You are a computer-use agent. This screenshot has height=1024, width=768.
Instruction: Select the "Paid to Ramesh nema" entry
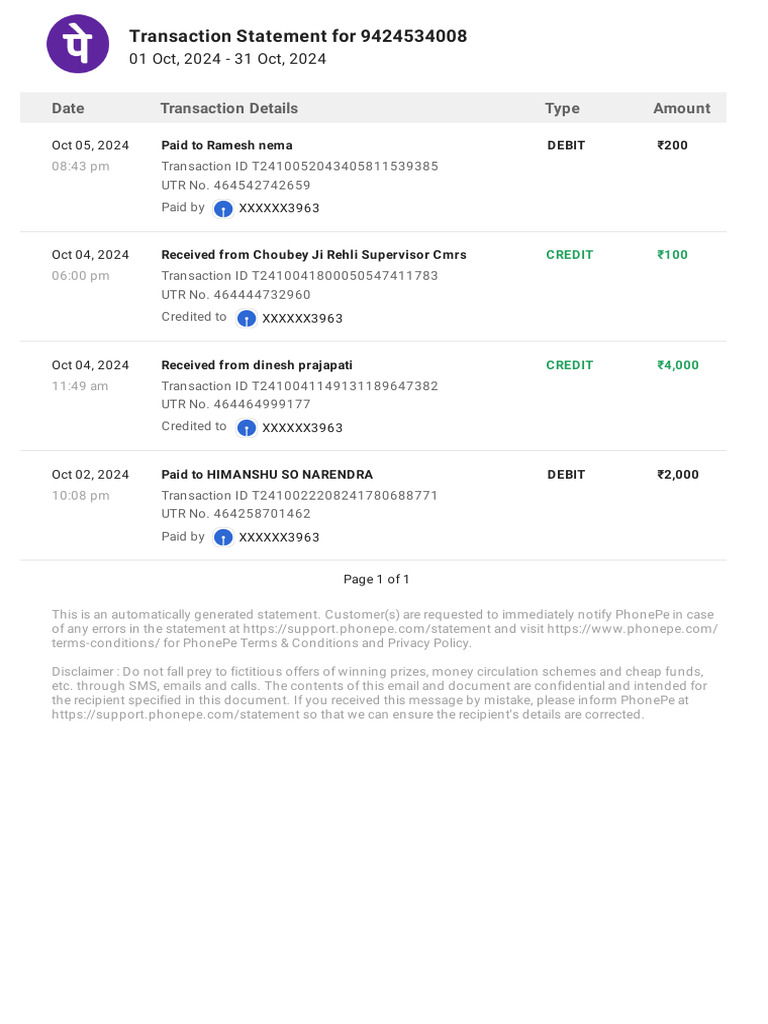[227, 145]
